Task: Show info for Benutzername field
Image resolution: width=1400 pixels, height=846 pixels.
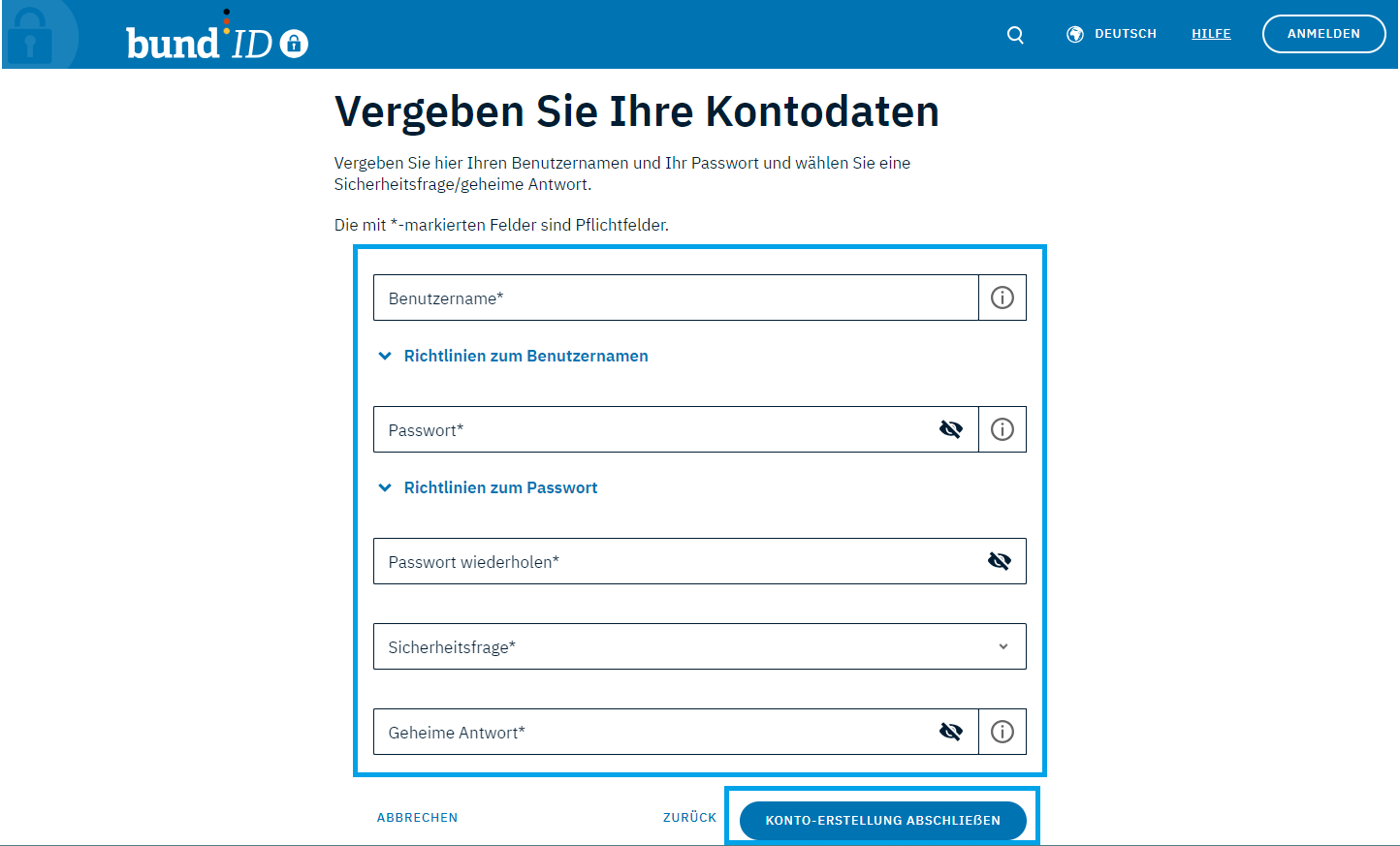Action: (1002, 298)
